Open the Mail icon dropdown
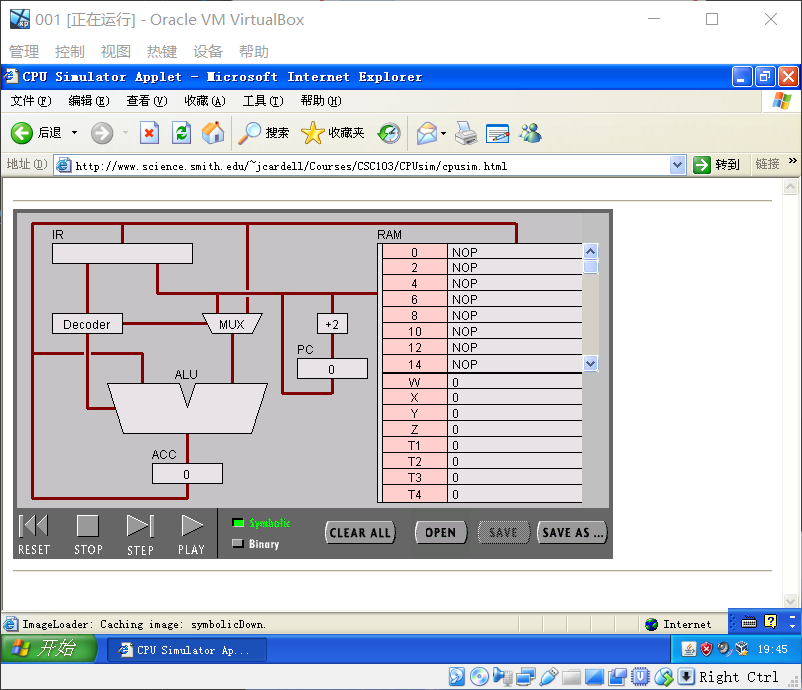 (x=443, y=133)
